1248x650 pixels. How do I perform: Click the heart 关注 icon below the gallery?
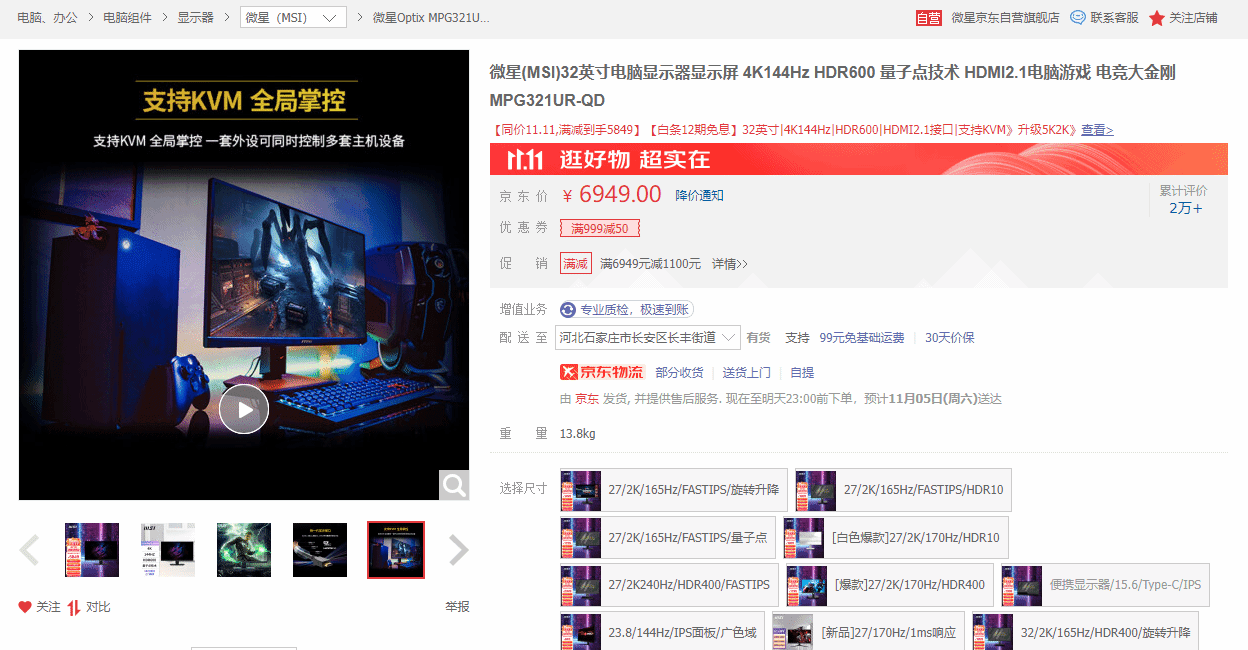[x=25, y=607]
